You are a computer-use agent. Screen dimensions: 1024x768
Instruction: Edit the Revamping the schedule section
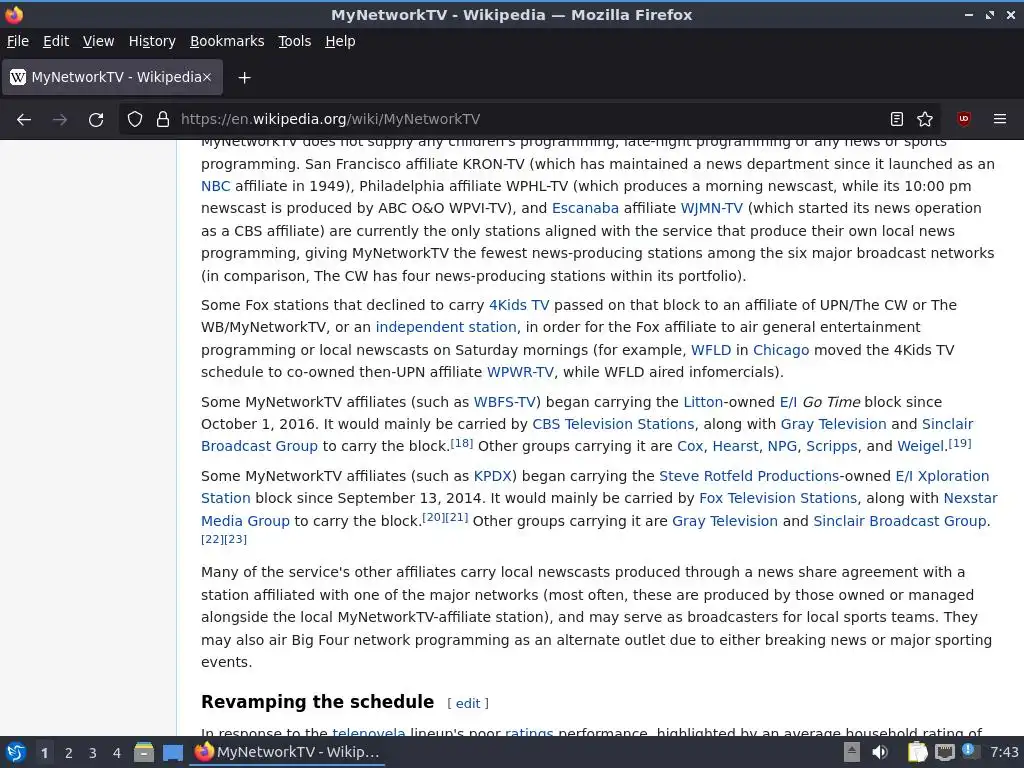468,703
